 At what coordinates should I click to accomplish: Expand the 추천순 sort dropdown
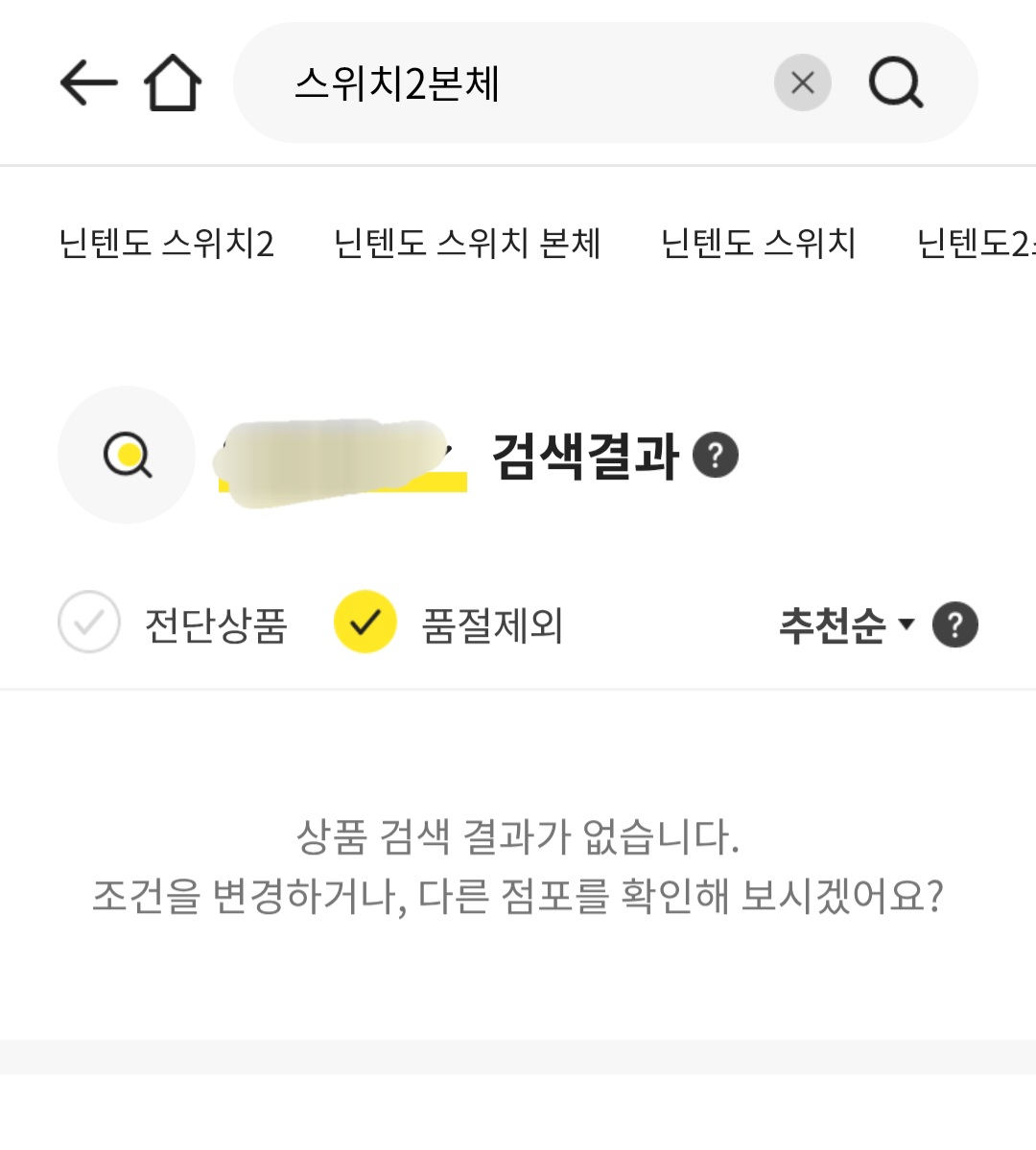click(x=846, y=625)
